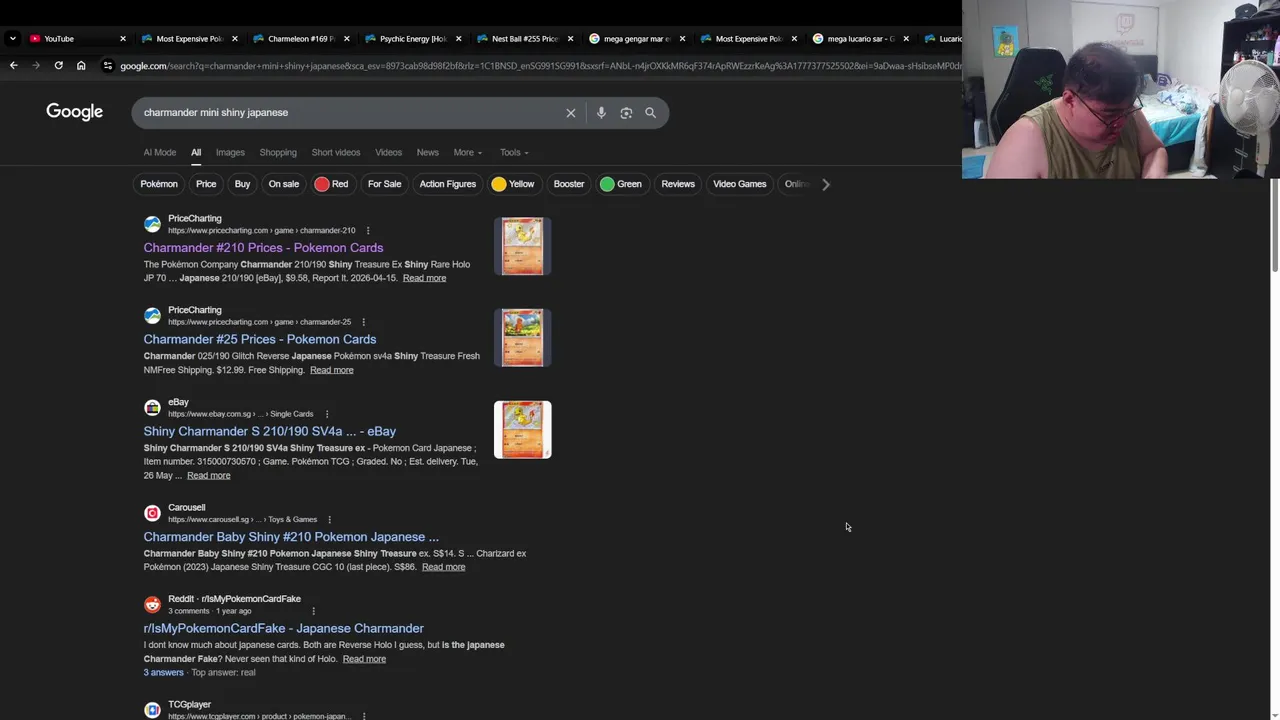Close the YouTube tab
Image resolution: width=1280 pixels, height=720 pixels.
(123, 38)
